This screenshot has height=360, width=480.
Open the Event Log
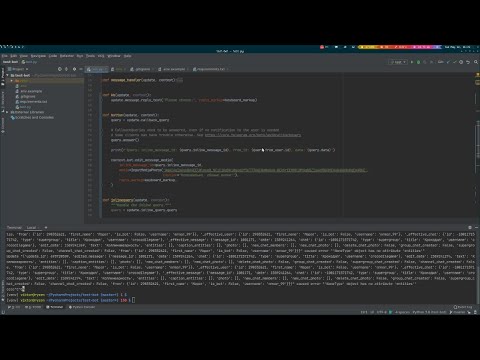[x=463, y=307]
